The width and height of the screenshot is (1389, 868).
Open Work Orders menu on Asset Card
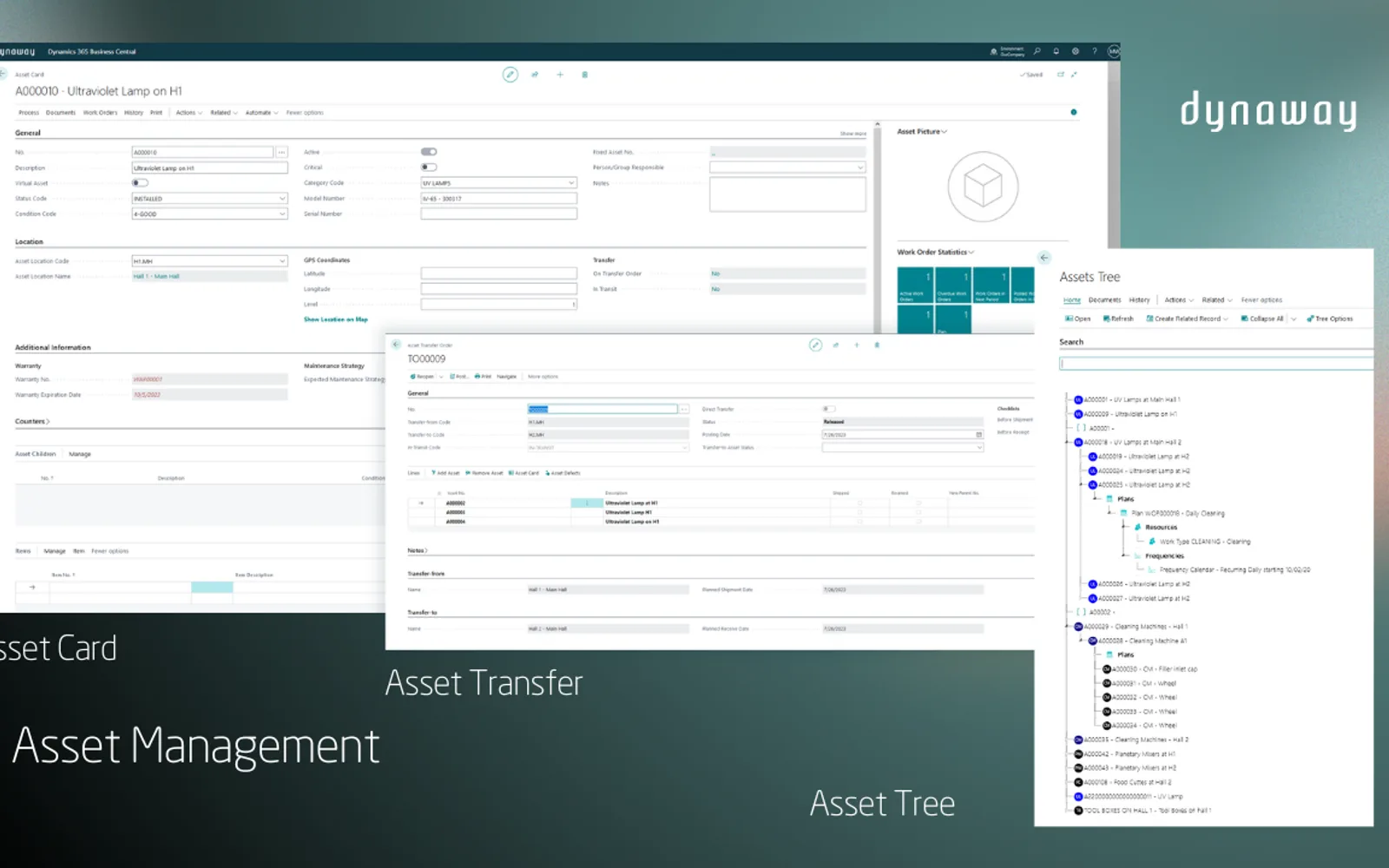tap(100, 113)
